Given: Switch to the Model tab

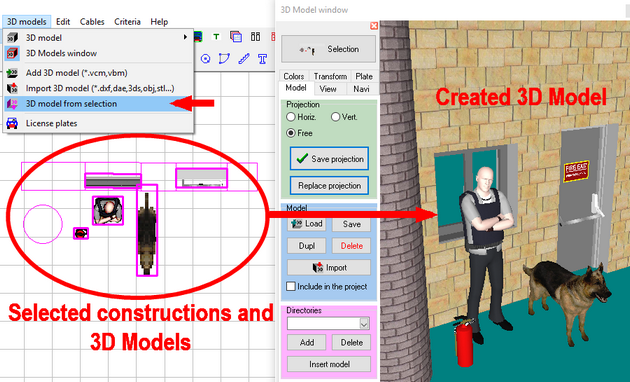Looking at the screenshot, I should click(x=296, y=88).
